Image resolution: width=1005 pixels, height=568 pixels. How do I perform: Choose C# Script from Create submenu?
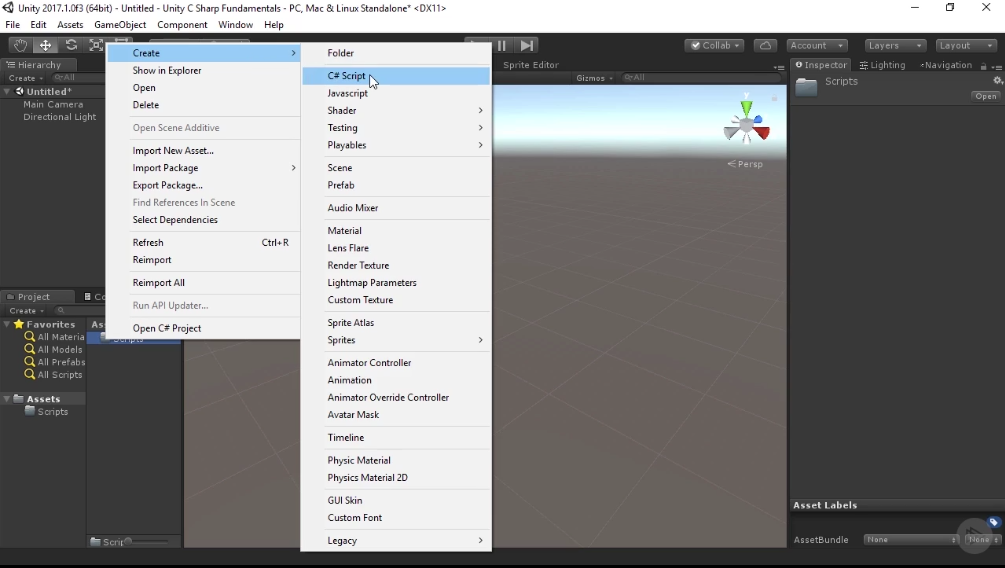[x=396, y=76]
